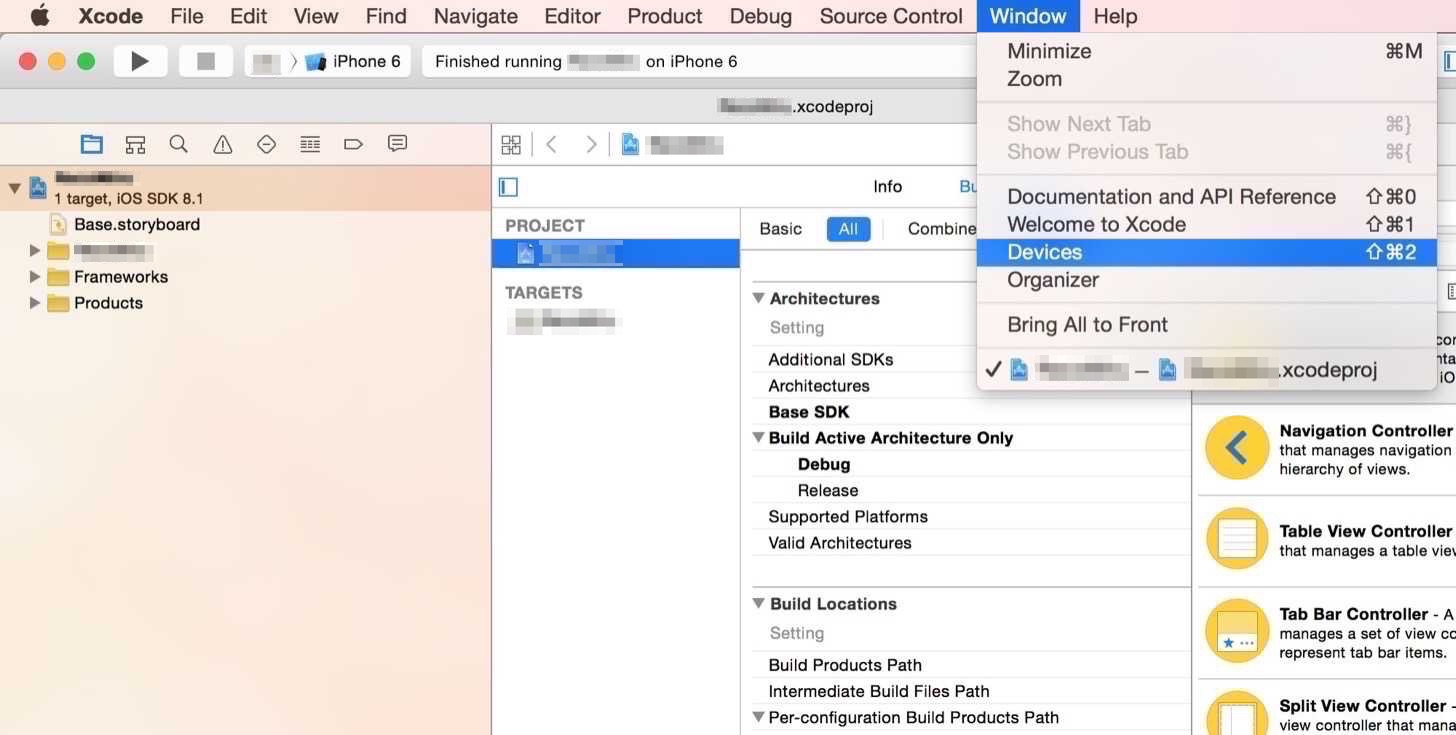Screen dimensions: 1456x735
Task: Click the Valid Architectures setting row
Action: click(x=970, y=543)
